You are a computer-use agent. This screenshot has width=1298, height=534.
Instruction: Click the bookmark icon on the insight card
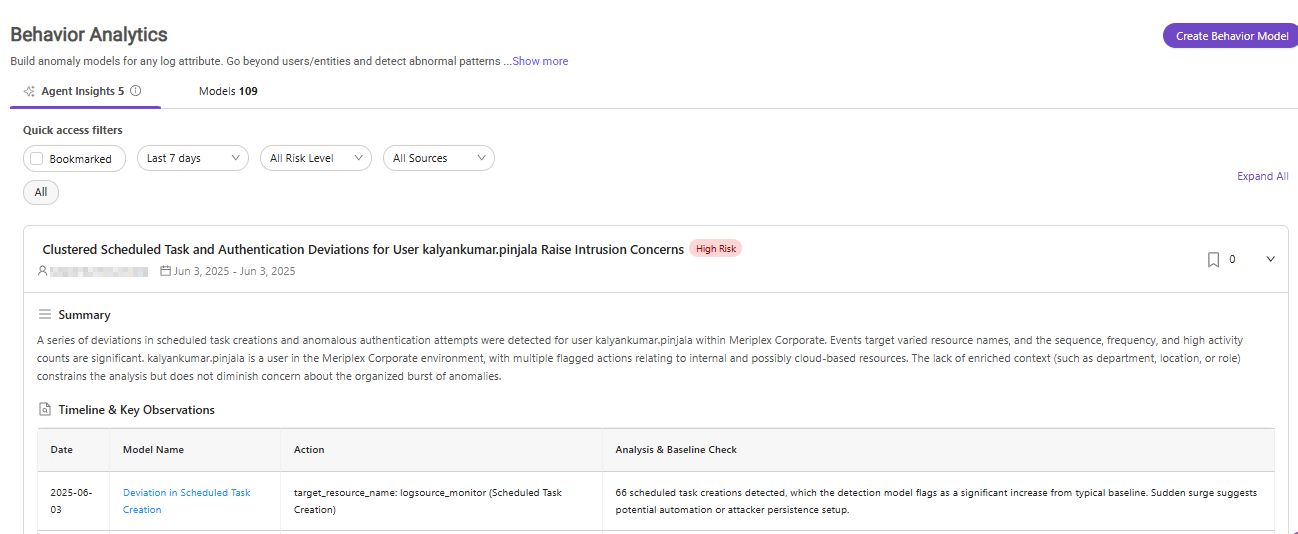tap(1213, 259)
